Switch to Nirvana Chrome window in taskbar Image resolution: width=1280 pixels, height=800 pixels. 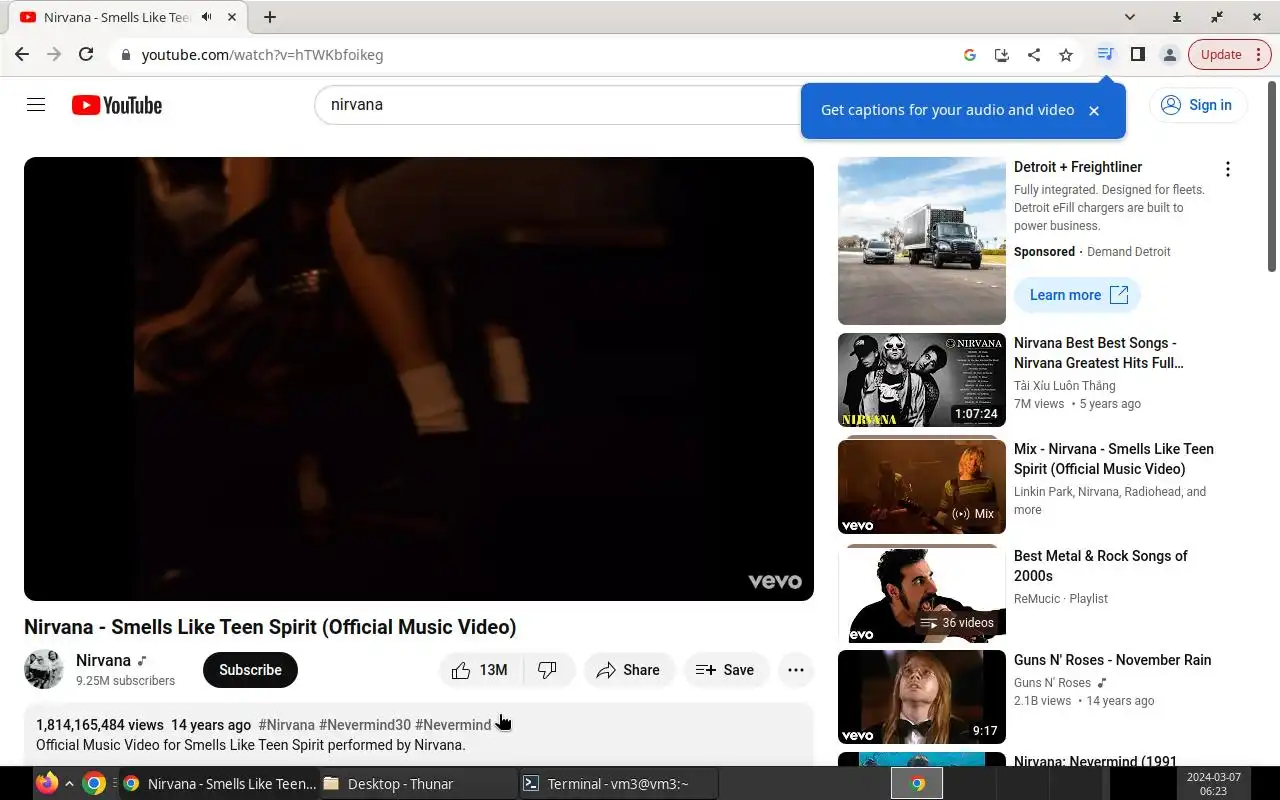(218, 784)
